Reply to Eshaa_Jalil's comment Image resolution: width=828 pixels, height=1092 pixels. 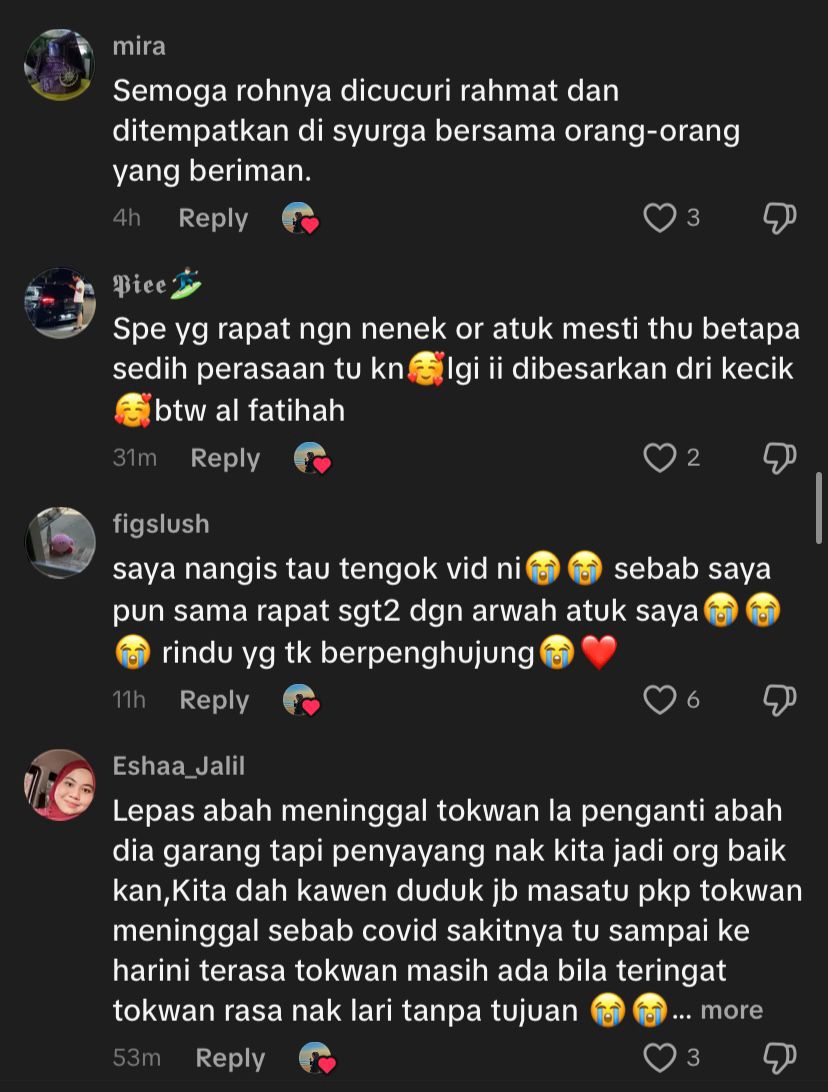click(x=231, y=1058)
